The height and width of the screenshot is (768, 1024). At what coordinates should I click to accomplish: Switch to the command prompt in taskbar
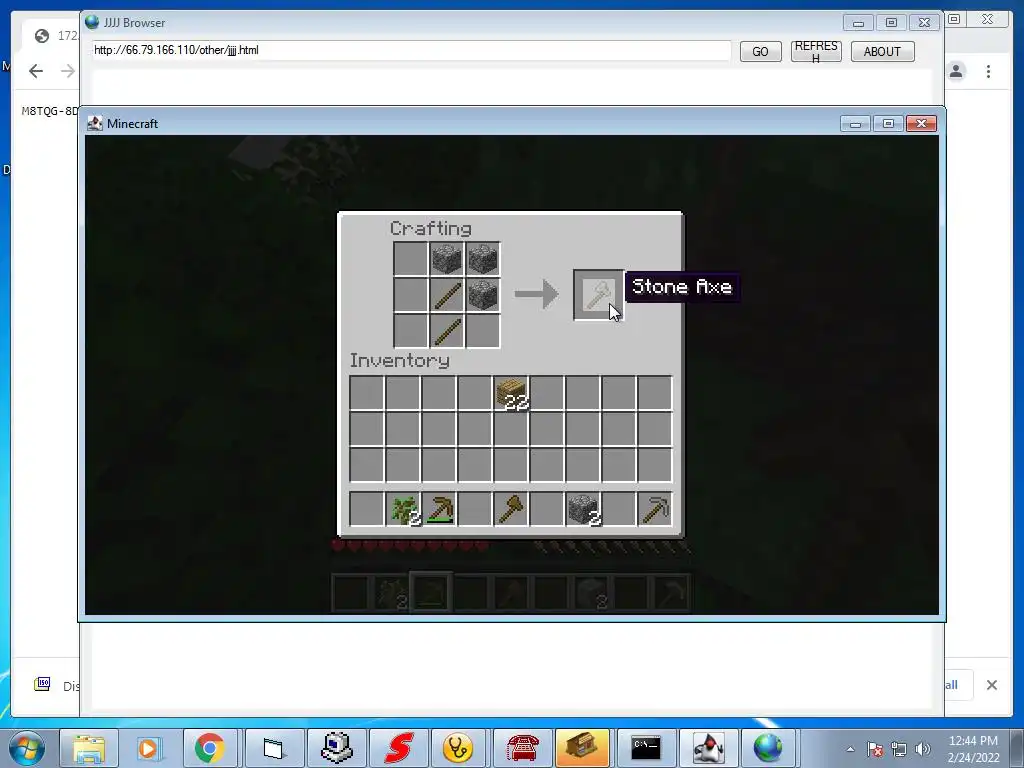(x=645, y=748)
